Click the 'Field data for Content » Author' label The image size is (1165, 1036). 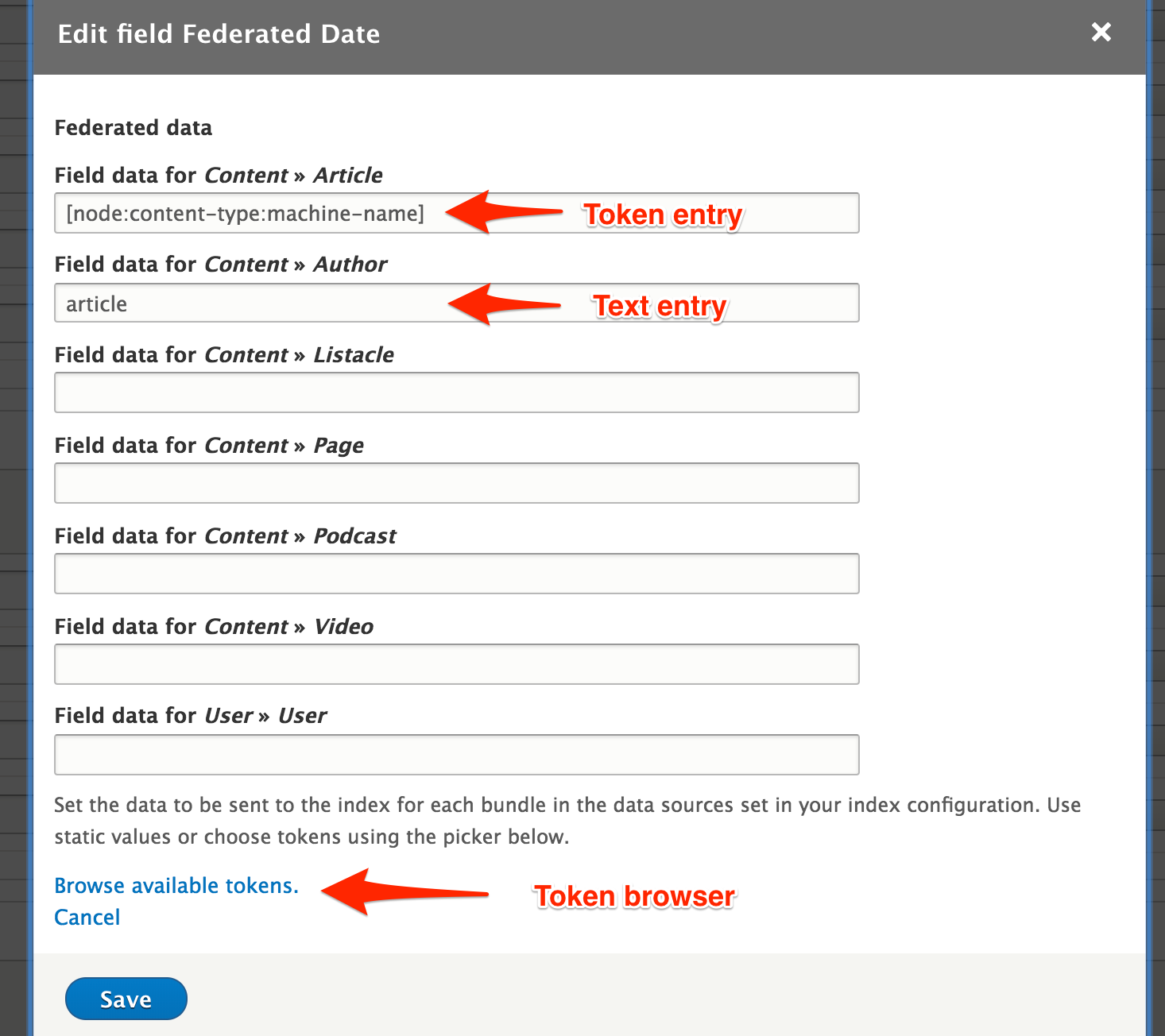click(x=221, y=265)
